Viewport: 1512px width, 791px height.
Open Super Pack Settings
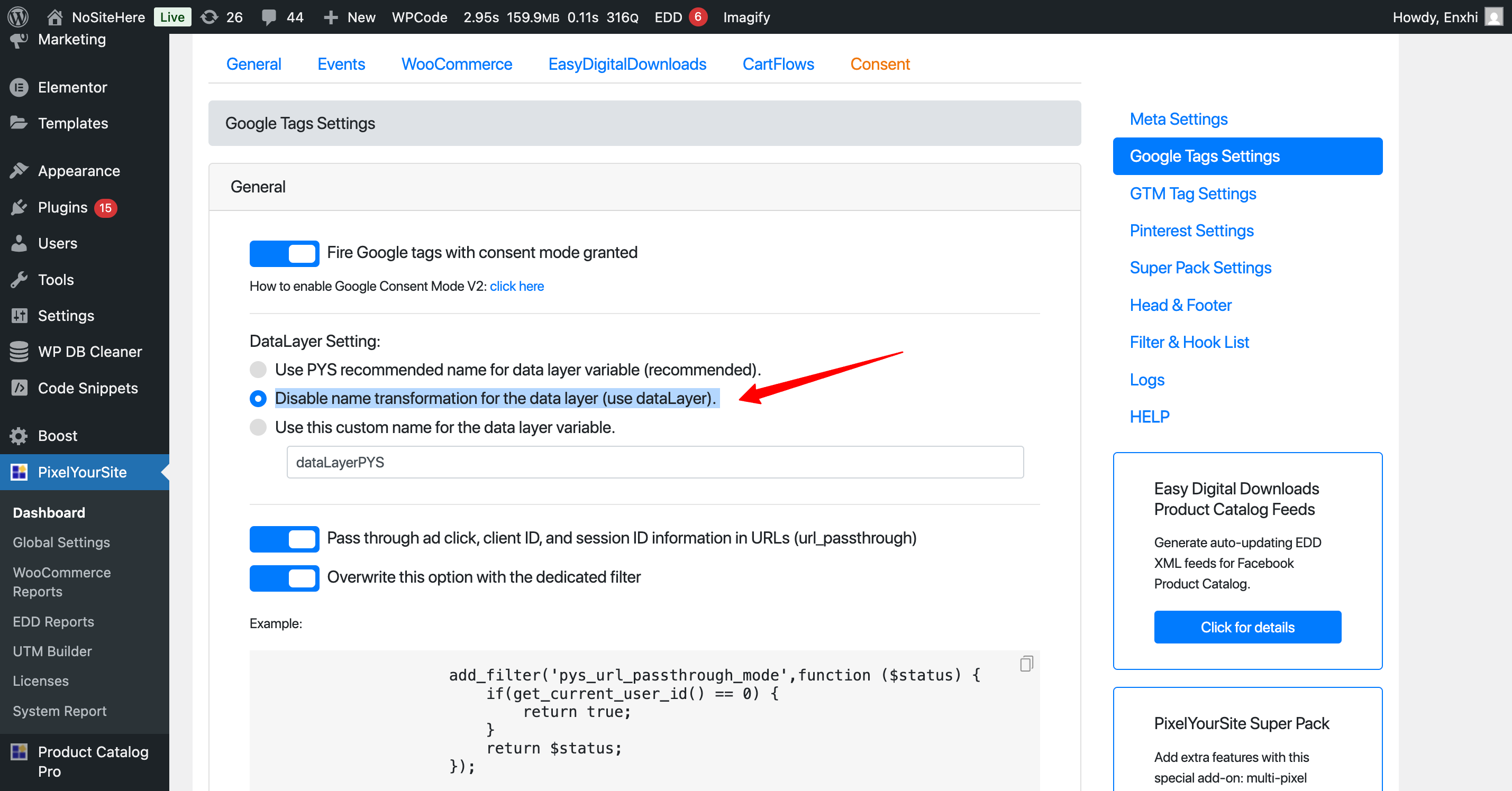[x=1200, y=268]
